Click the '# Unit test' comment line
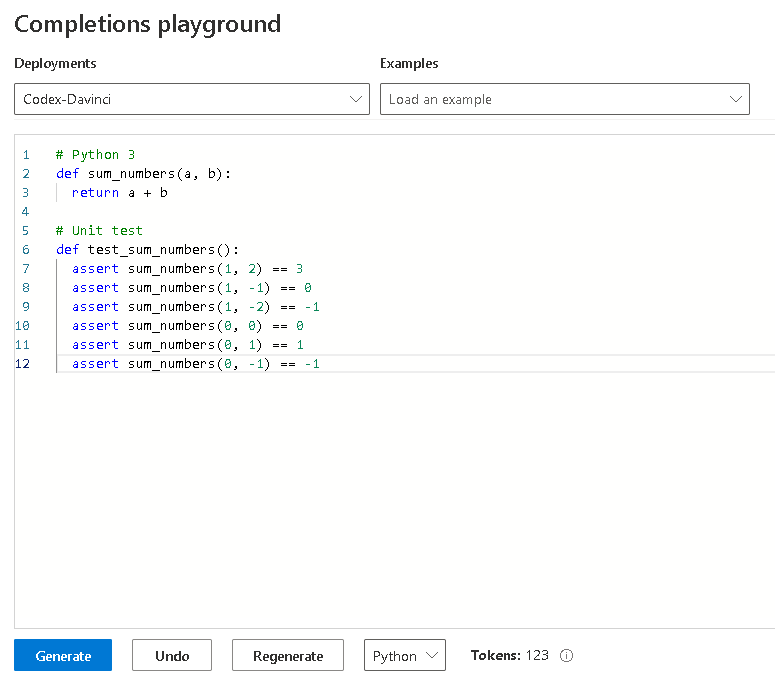The width and height of the screenshot is (775, 682). tap(99, 231)
